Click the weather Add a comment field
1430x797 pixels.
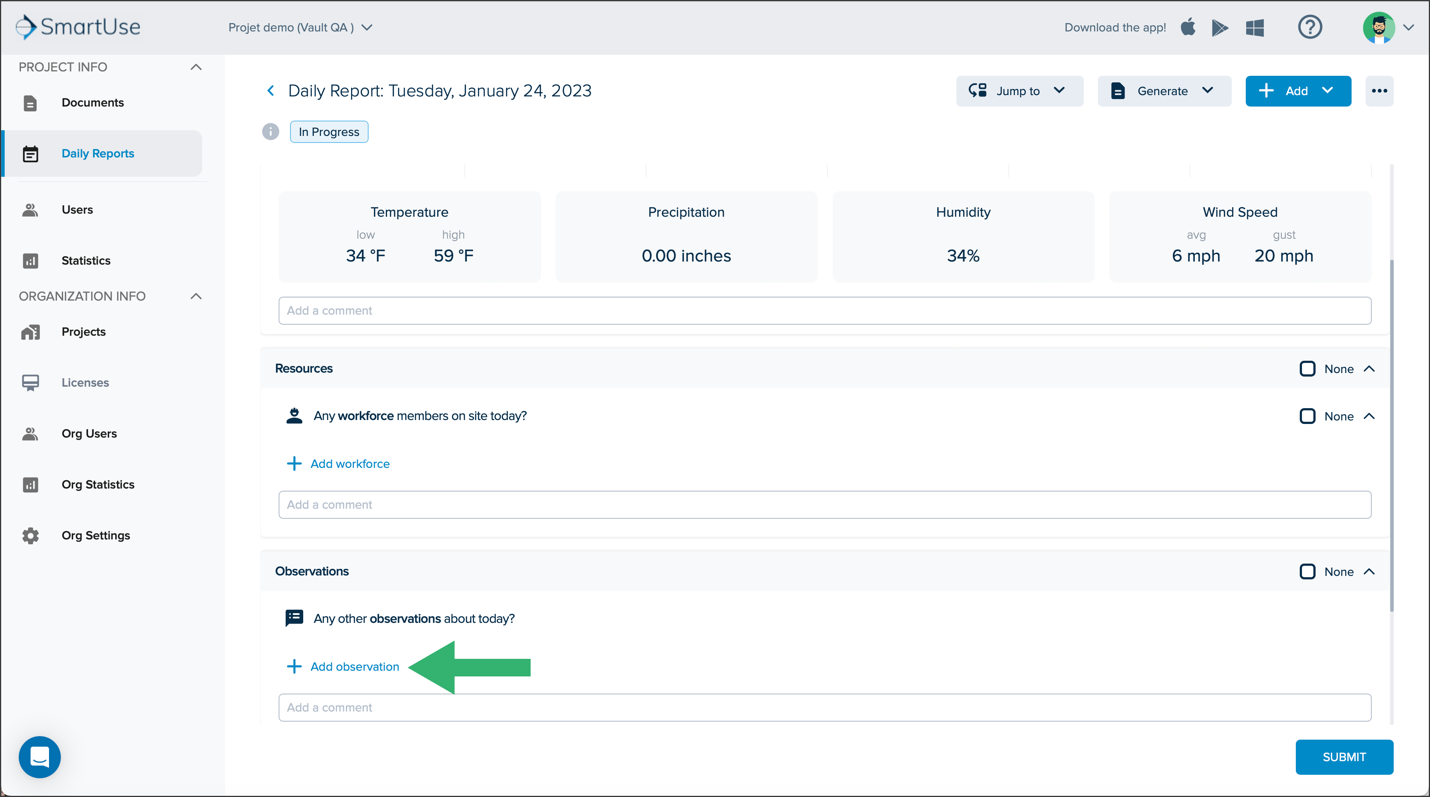coord(825,311)
